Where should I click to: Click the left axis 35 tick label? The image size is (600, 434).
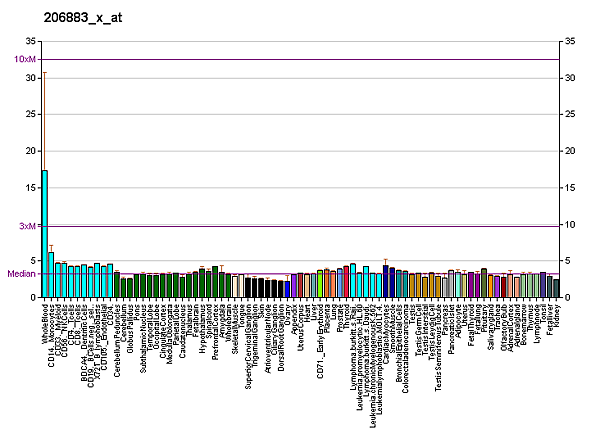30,41
